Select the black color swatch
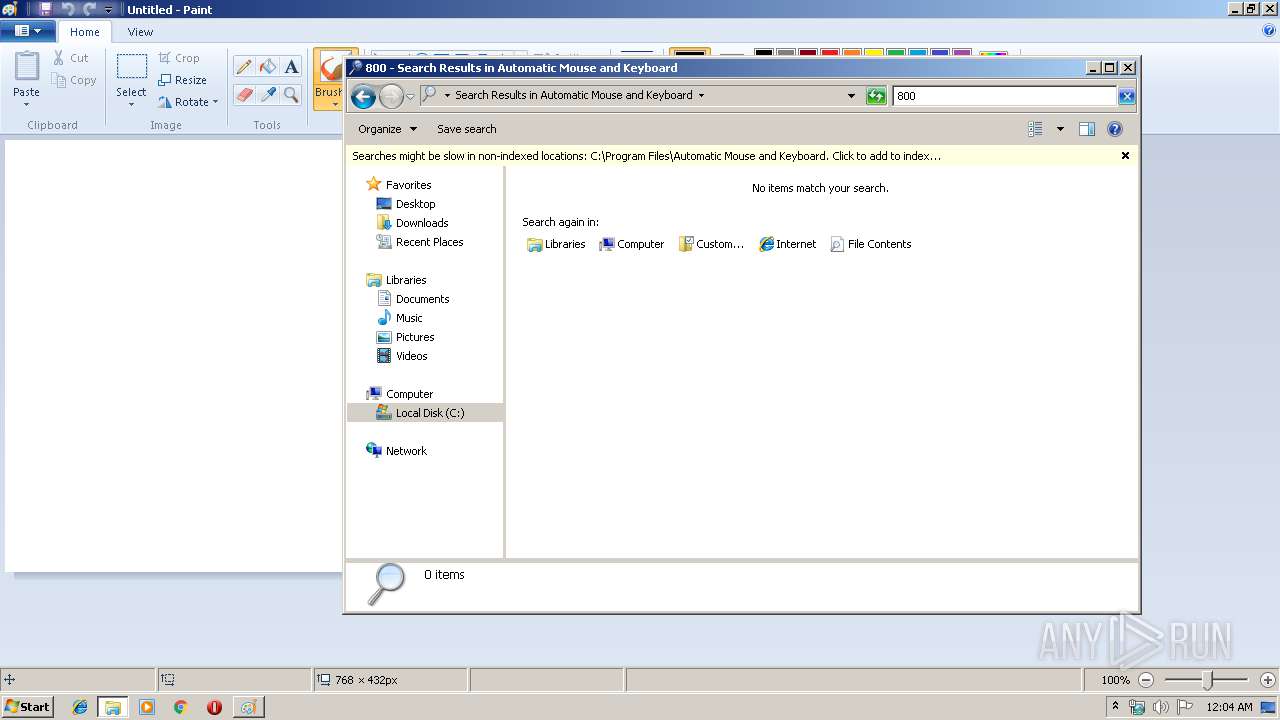Viewport: 1280px width, 720px height. coord(764,53)
